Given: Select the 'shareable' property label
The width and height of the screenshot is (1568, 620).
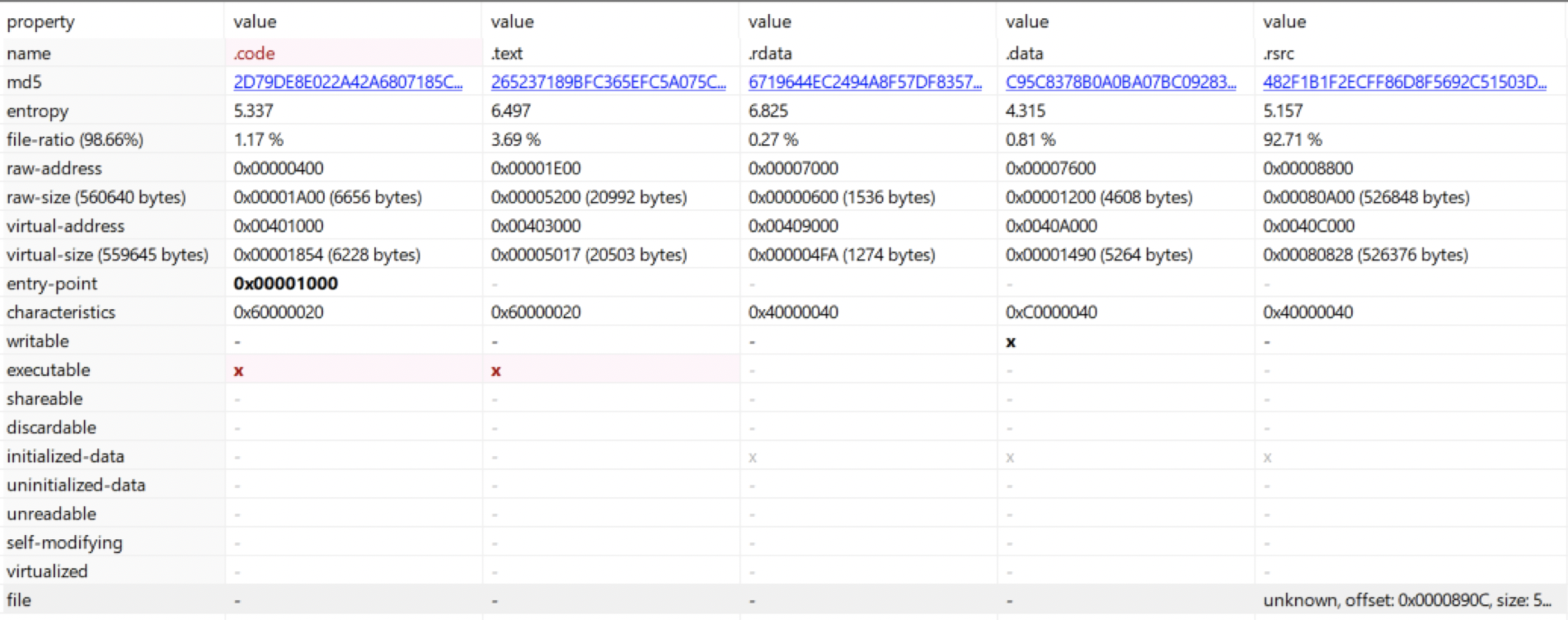Looking at the screenshot, I should coord(45,398).
